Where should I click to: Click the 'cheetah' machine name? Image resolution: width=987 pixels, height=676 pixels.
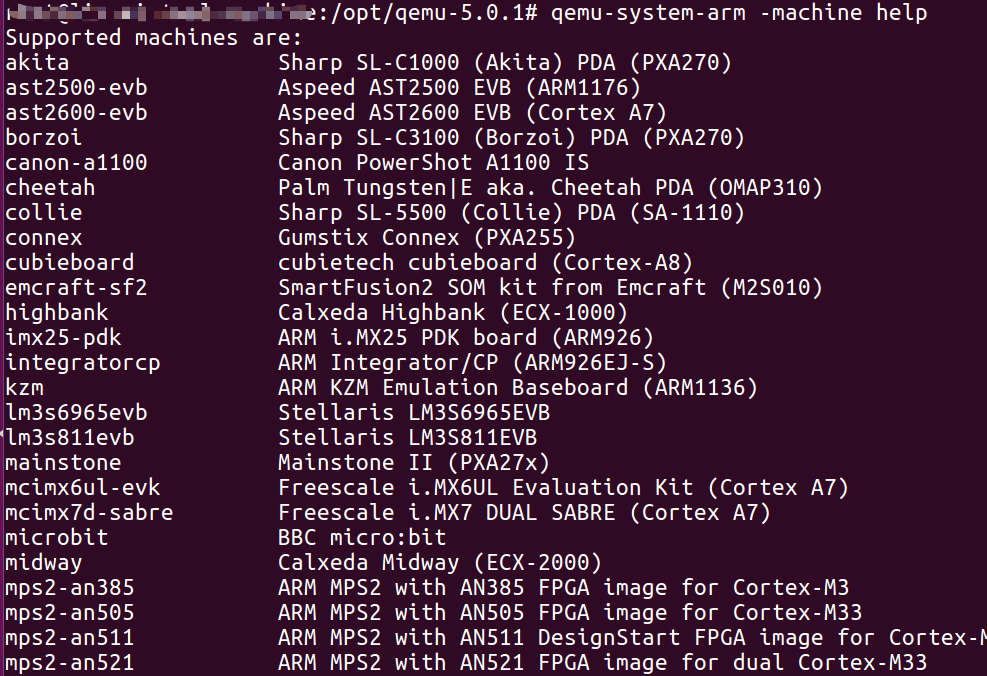[x=50, y=188]
